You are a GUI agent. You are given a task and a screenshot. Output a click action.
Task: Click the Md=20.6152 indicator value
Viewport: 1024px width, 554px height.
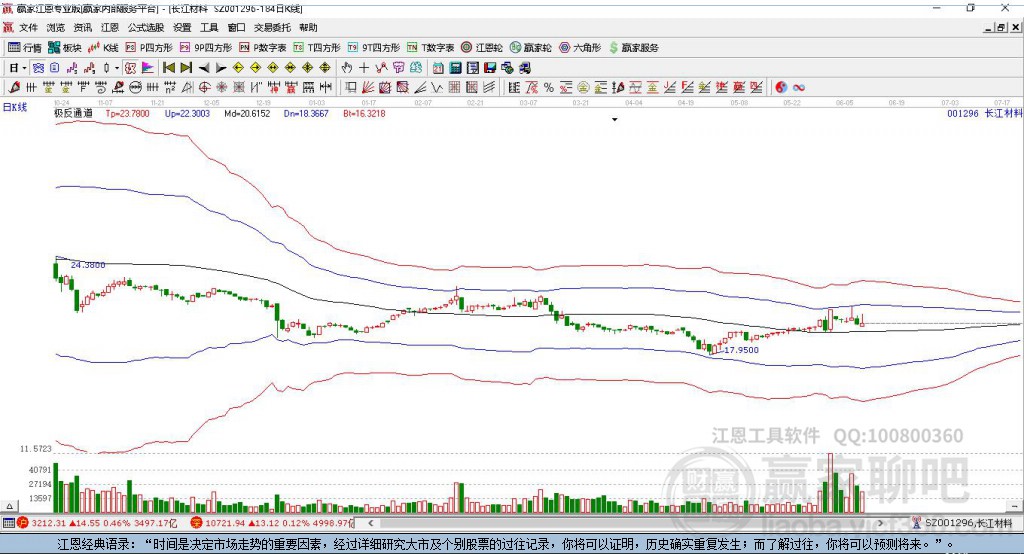[x=247, y=113]
